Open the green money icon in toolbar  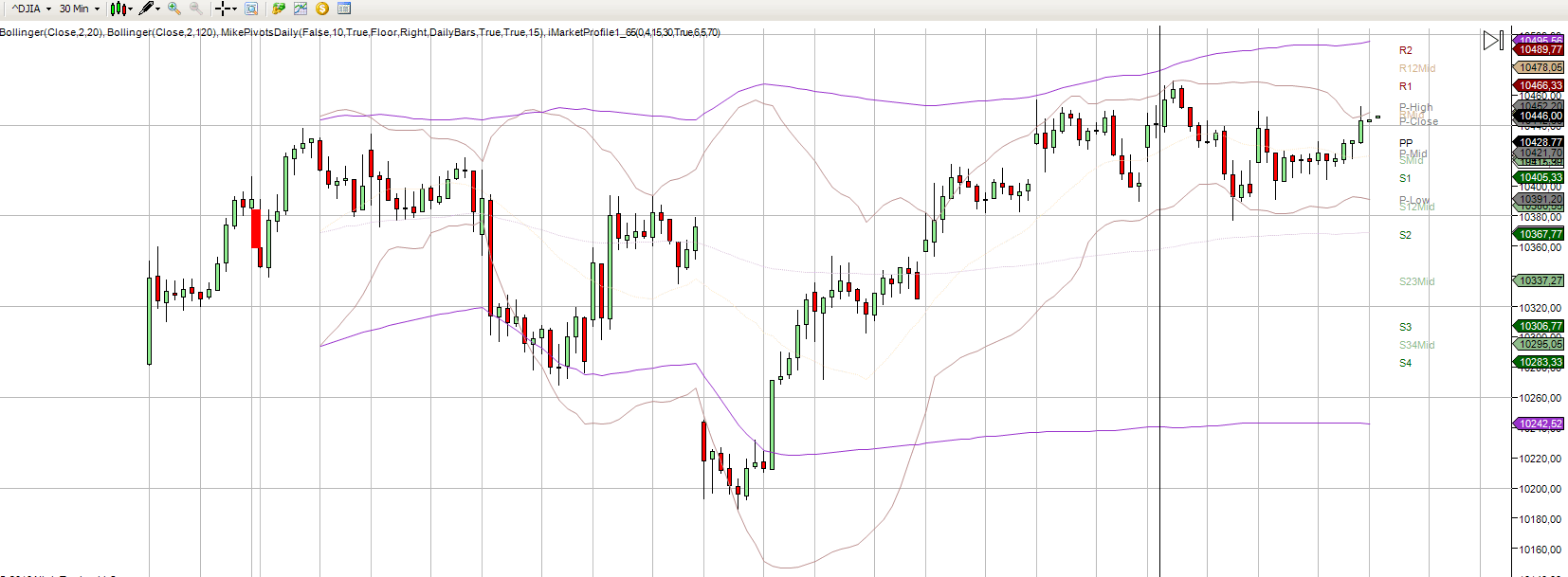point(279,9)
